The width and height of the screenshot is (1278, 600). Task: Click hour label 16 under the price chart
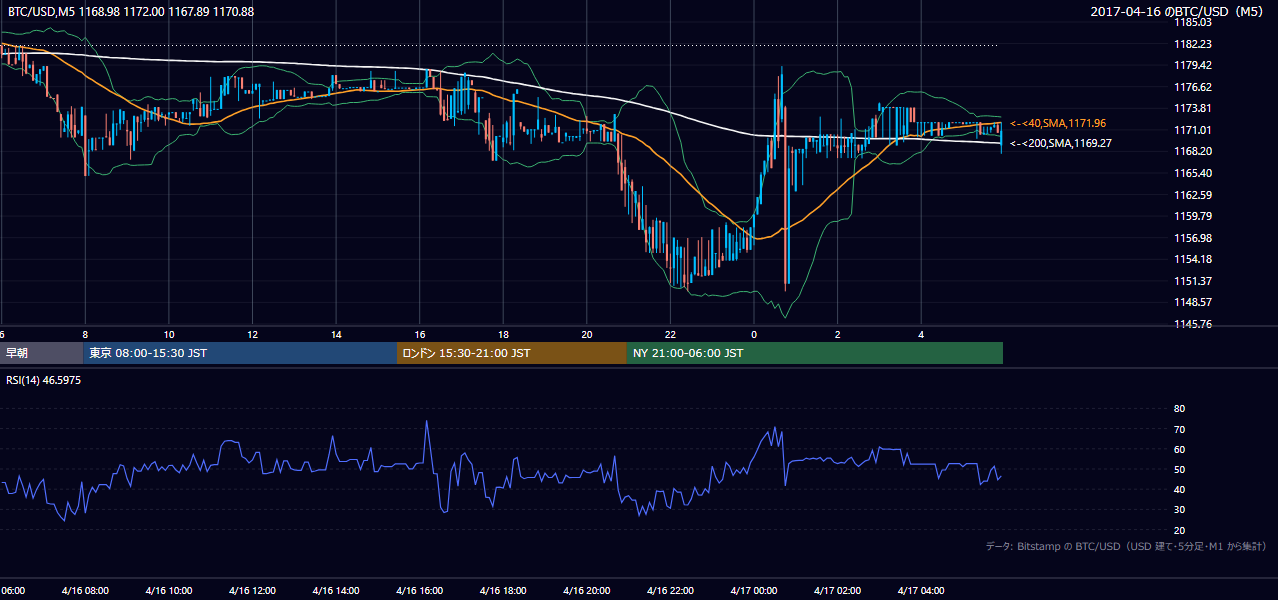(420, 334)
